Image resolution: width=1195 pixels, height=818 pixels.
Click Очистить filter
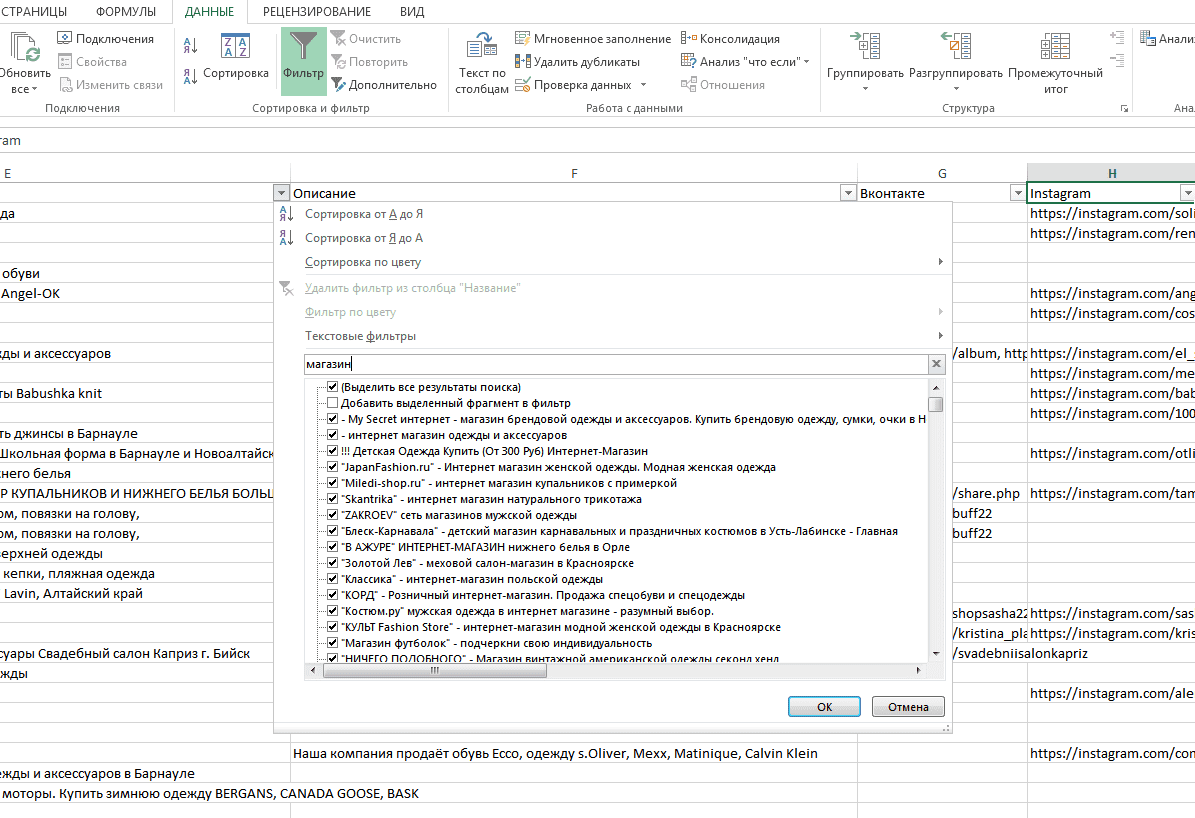point(366,39)
